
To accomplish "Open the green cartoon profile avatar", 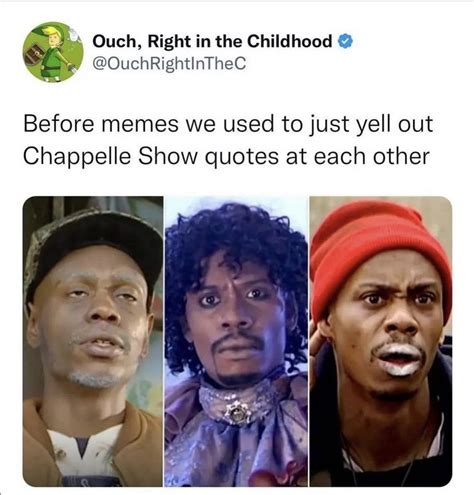I will (x=53, y=52).
